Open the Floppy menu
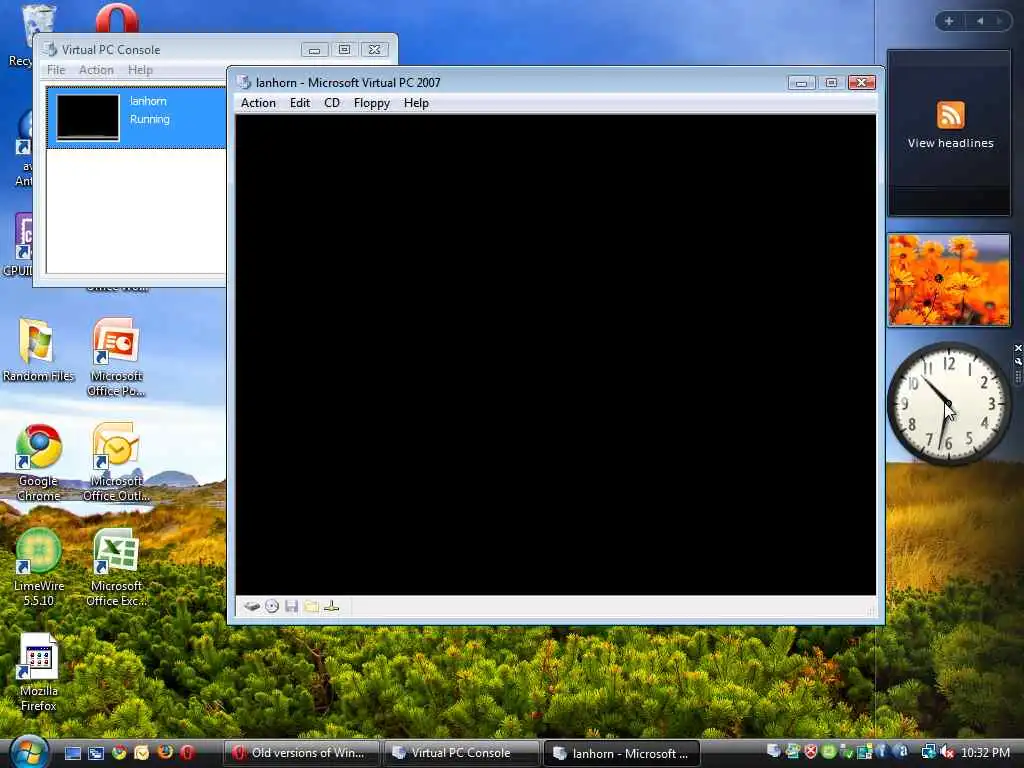 372,103
